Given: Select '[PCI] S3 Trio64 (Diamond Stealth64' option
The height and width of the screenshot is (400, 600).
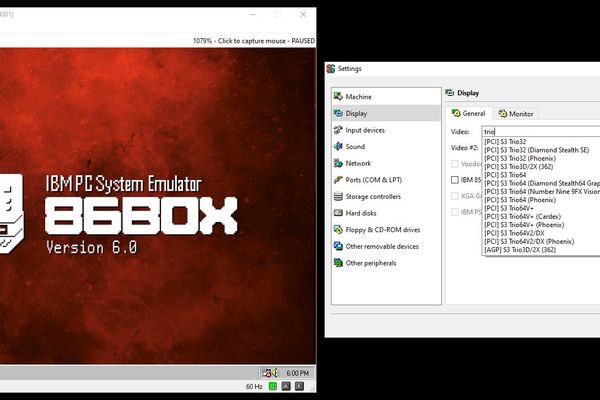Looking at the screenshot, I should [x=541, y=183].
